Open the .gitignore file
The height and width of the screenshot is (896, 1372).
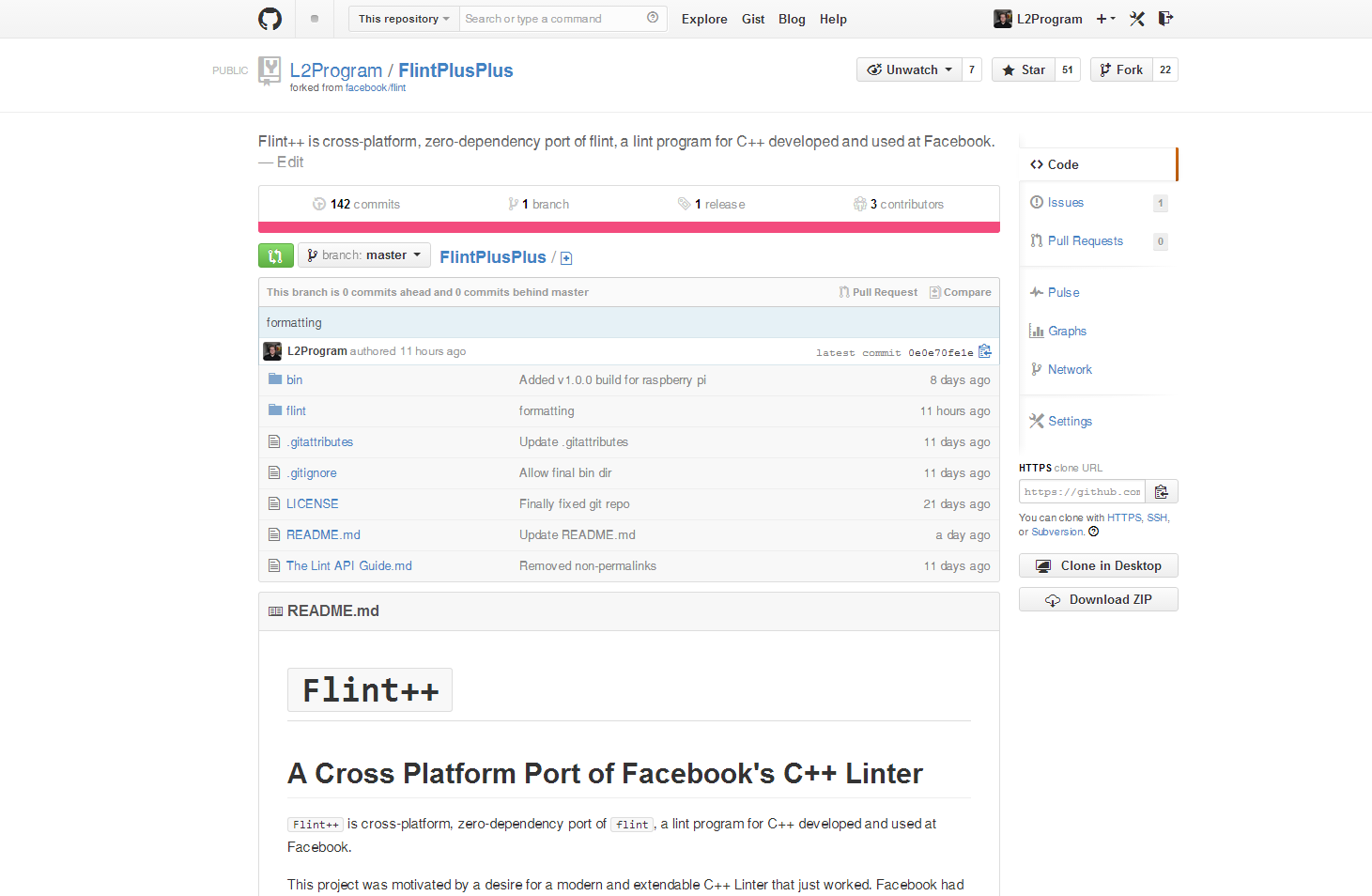(311, 472)
